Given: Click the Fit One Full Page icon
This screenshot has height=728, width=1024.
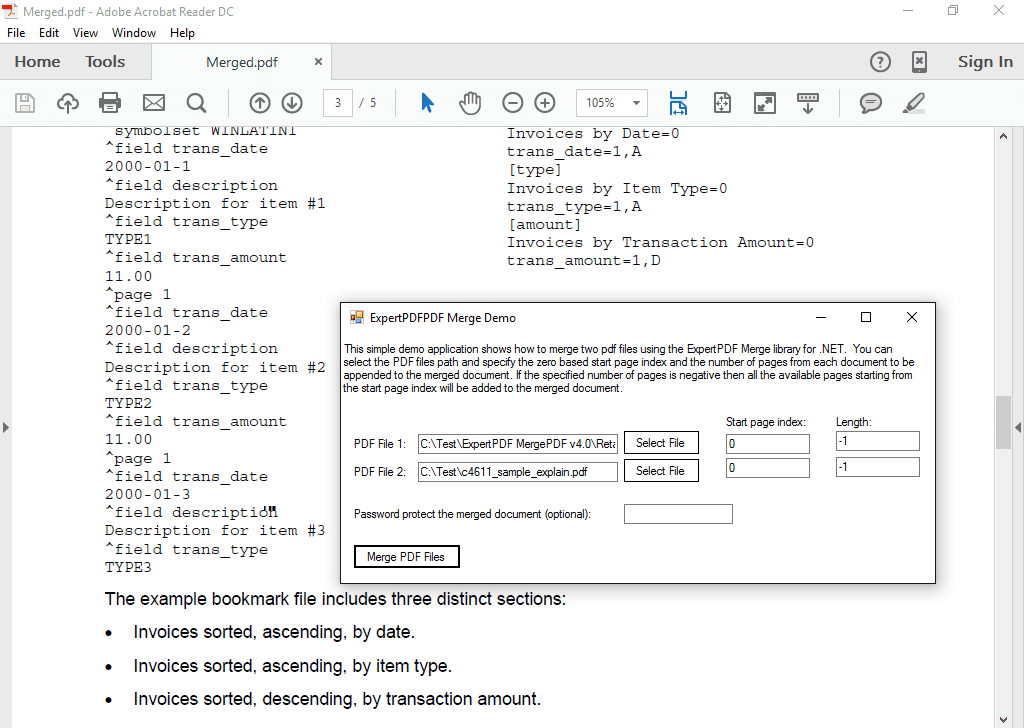Looking at the screenshot, I should click(722, 103).
